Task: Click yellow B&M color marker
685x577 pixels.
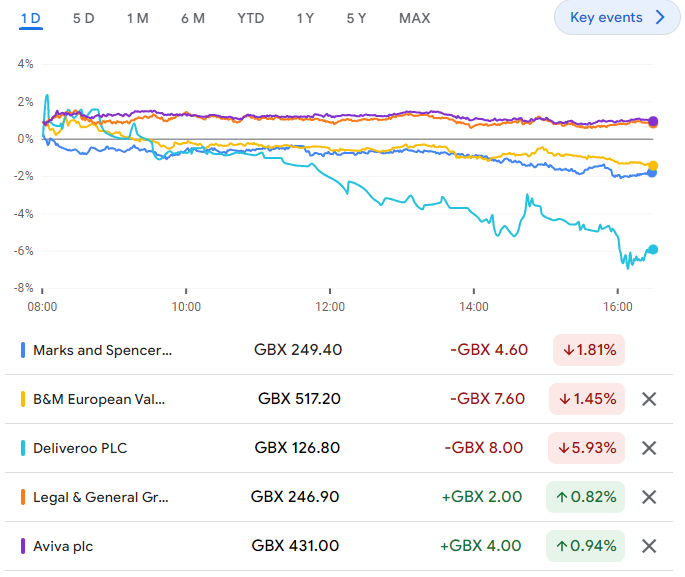Action: point(23,399)
